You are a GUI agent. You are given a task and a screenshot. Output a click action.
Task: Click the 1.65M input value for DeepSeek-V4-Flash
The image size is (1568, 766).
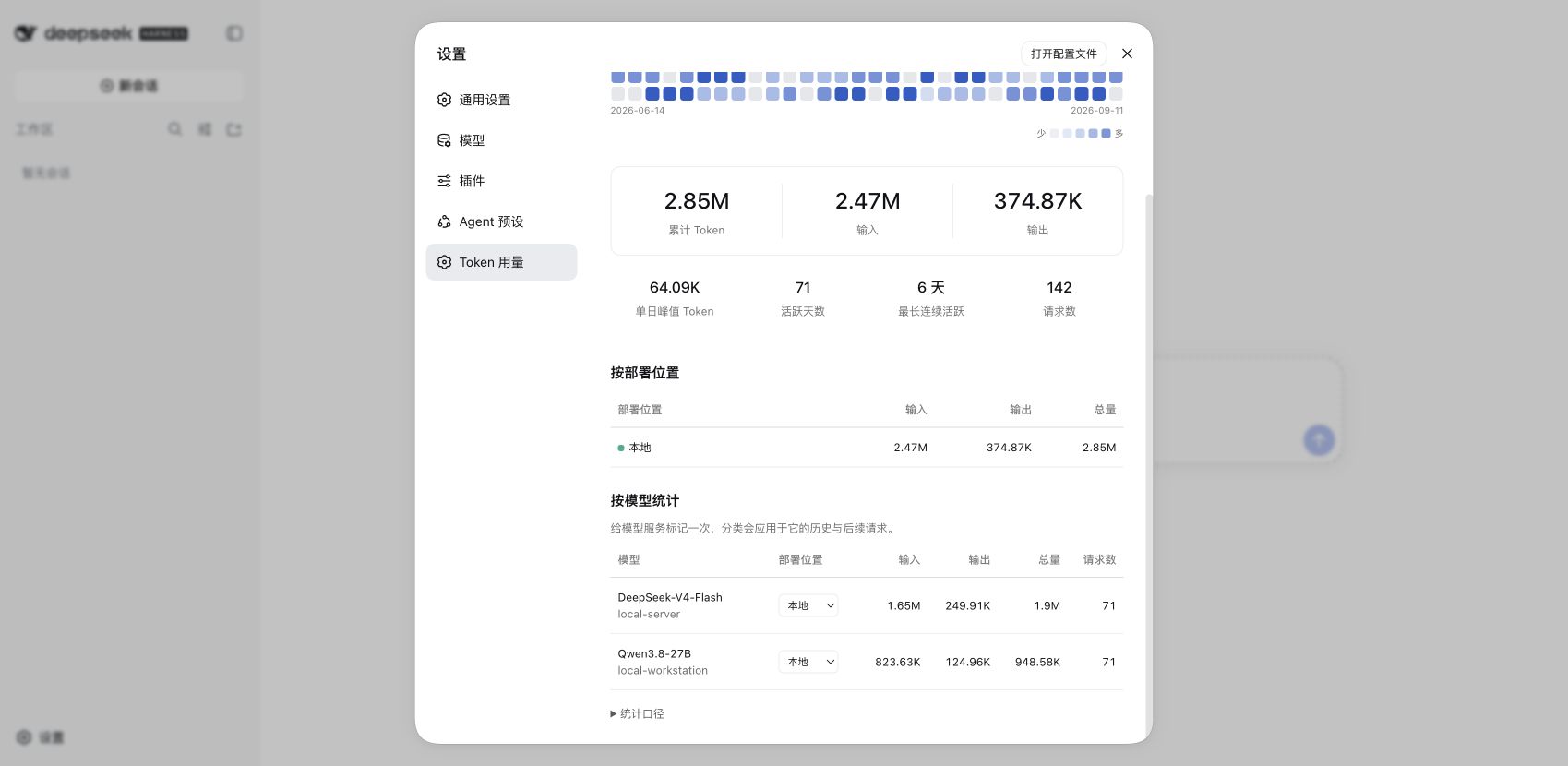[x=904, y=605]
